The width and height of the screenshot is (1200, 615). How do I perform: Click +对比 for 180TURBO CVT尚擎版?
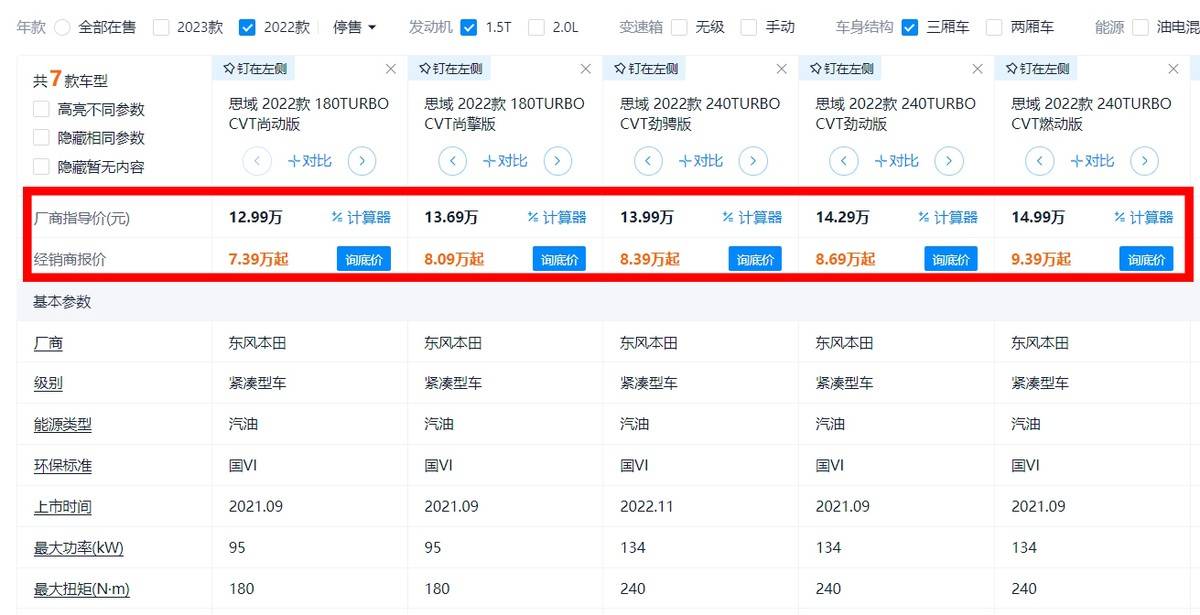pos(505,160)
